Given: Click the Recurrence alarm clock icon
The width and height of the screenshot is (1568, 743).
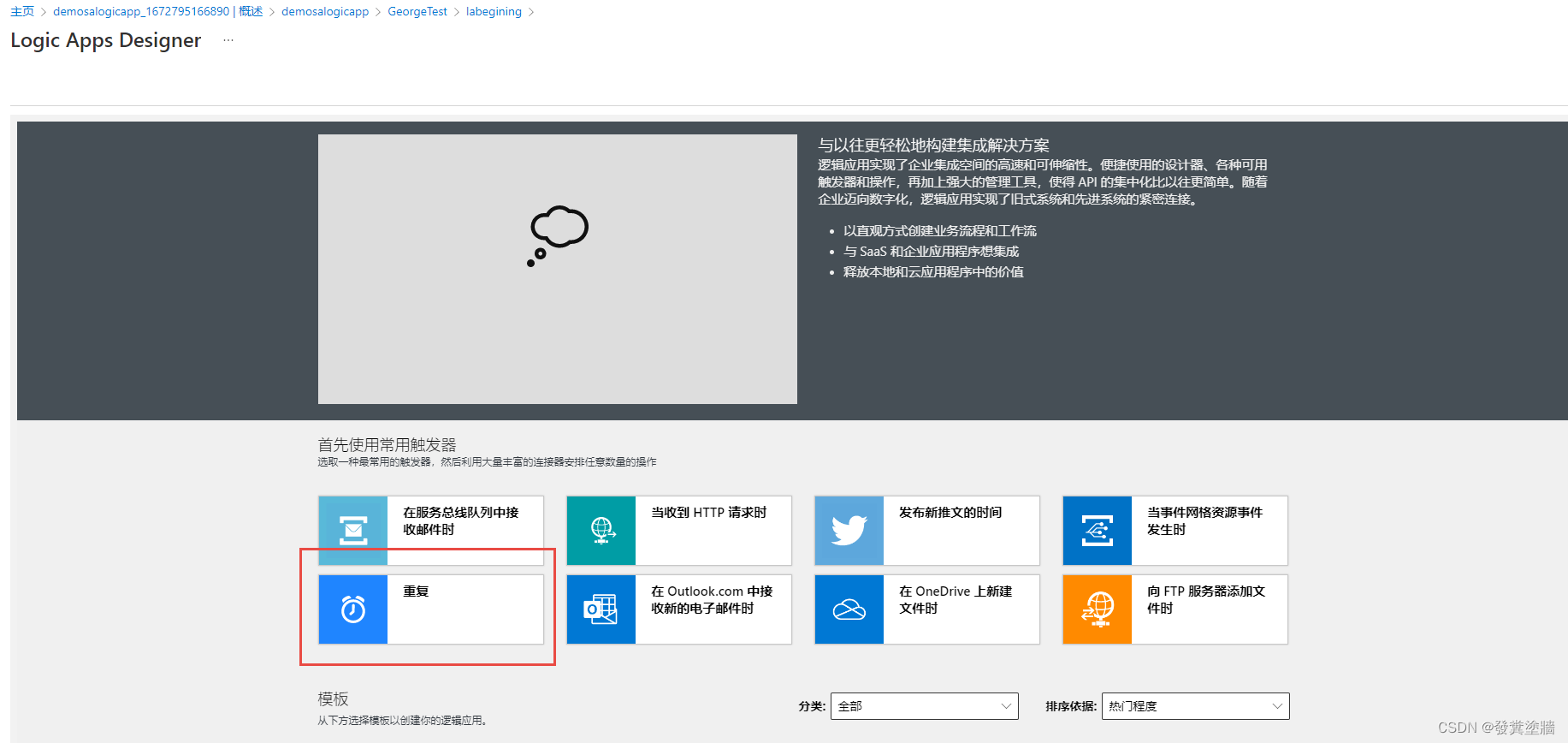Looking at the screenshot, I should click(353, 609).
